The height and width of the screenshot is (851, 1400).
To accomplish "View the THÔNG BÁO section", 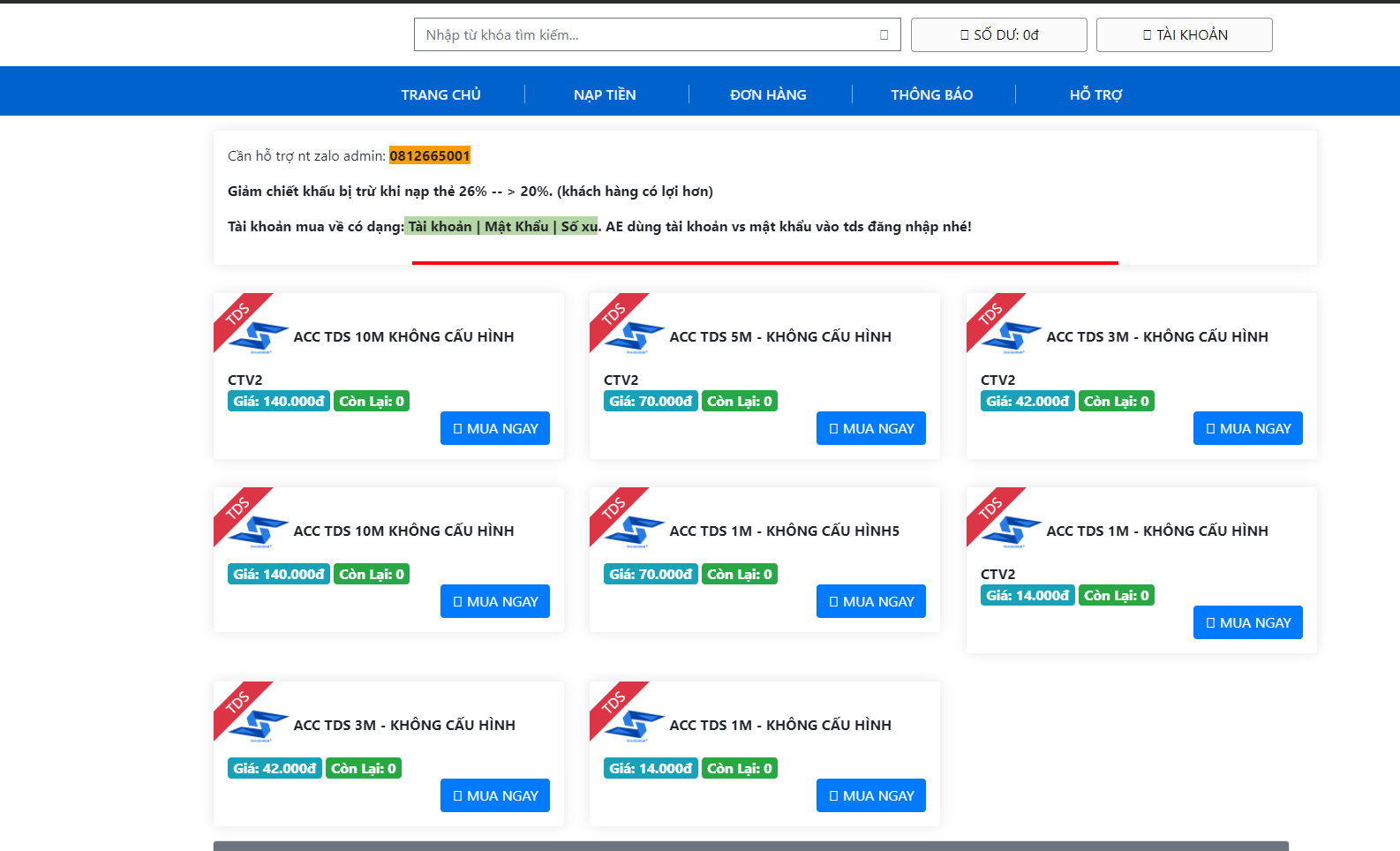I will point(932,94).
